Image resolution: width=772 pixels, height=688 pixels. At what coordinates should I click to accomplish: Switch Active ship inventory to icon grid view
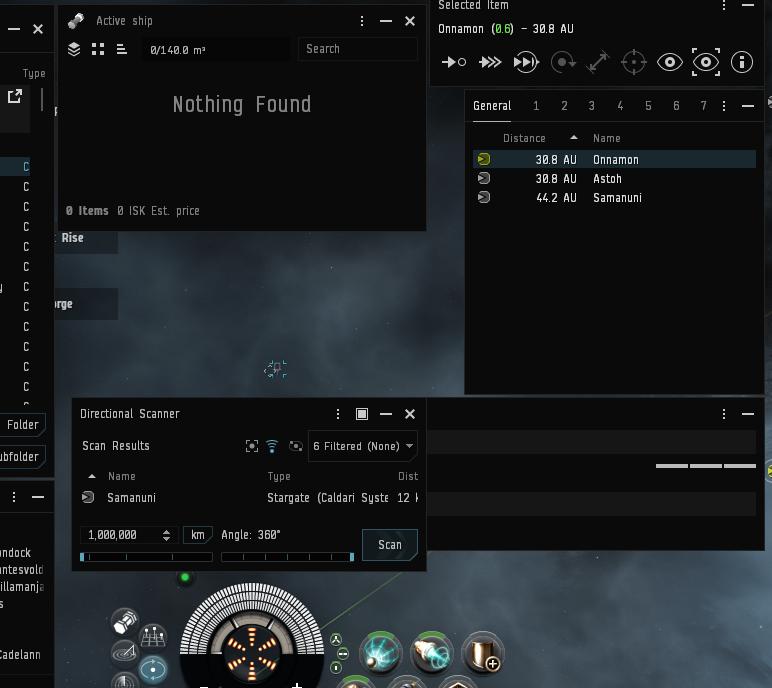pyautogui.click(x=98, y=49)
